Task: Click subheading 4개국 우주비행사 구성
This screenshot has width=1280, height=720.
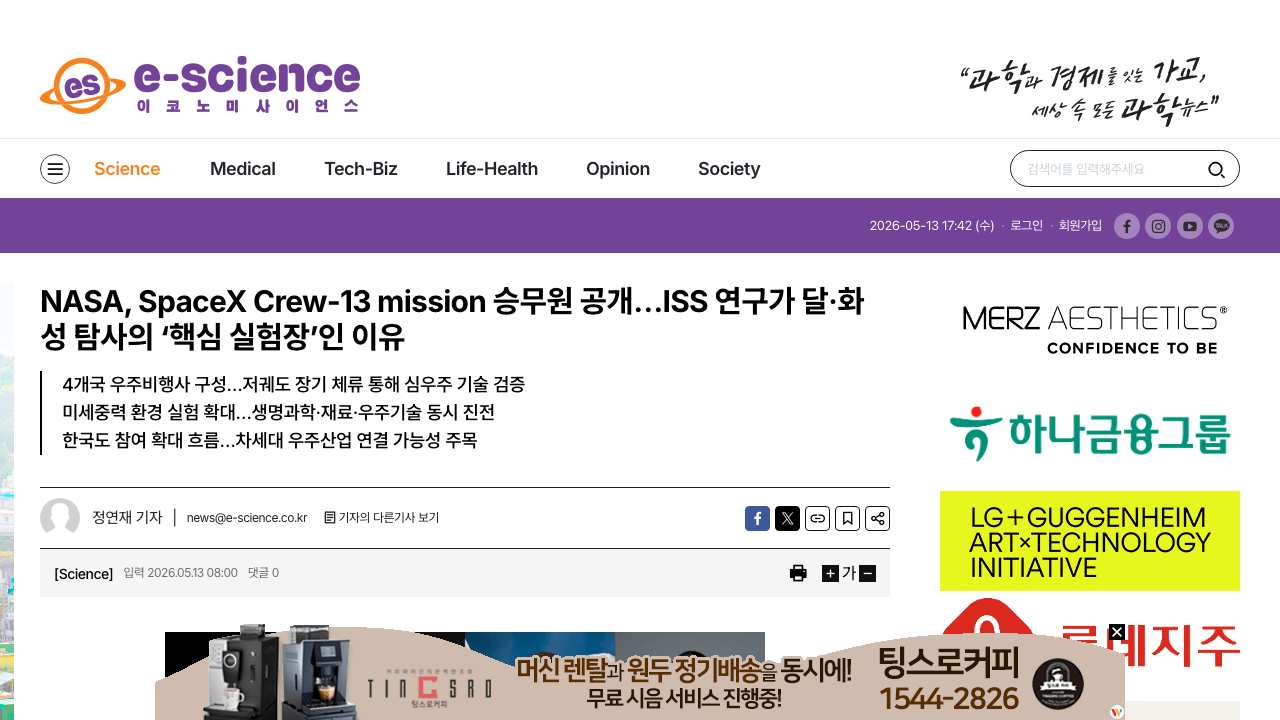Action: [293, 385]
